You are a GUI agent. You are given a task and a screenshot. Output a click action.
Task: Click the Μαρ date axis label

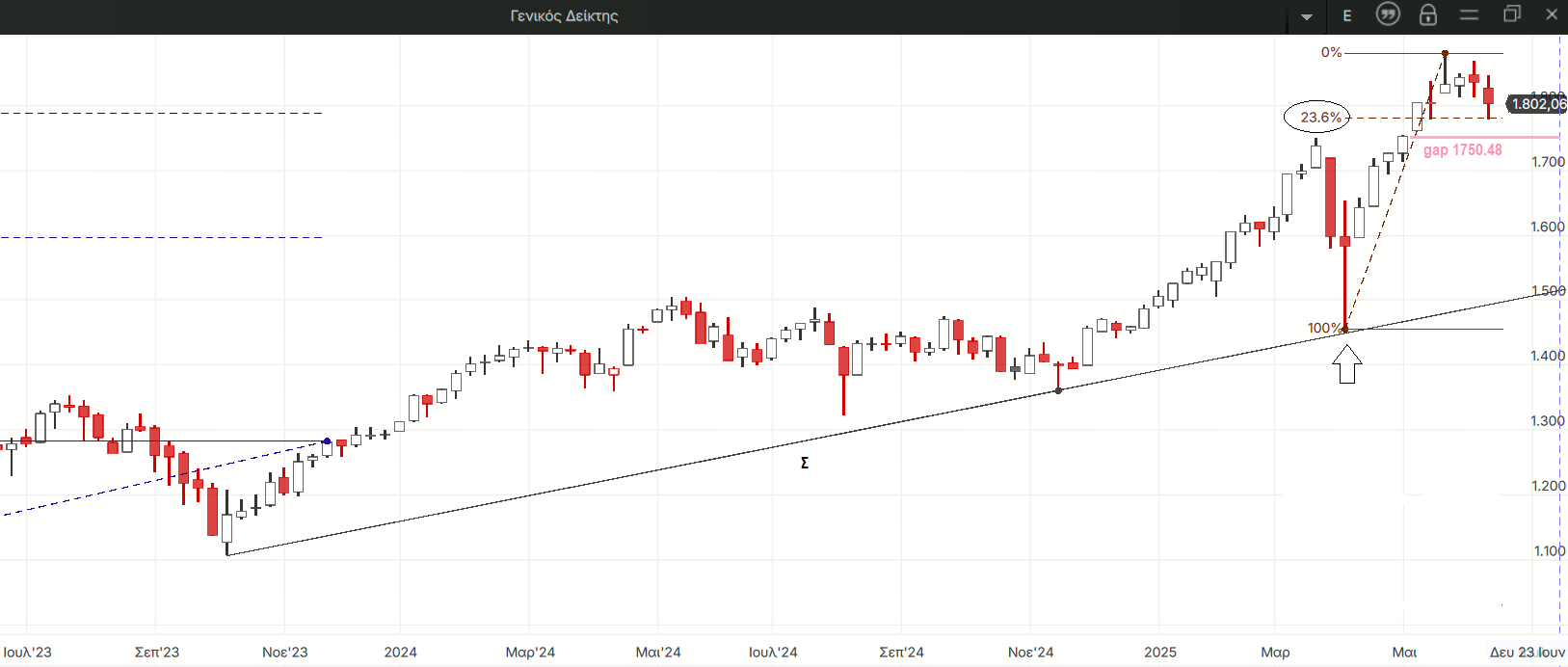tap(1275, 652)
